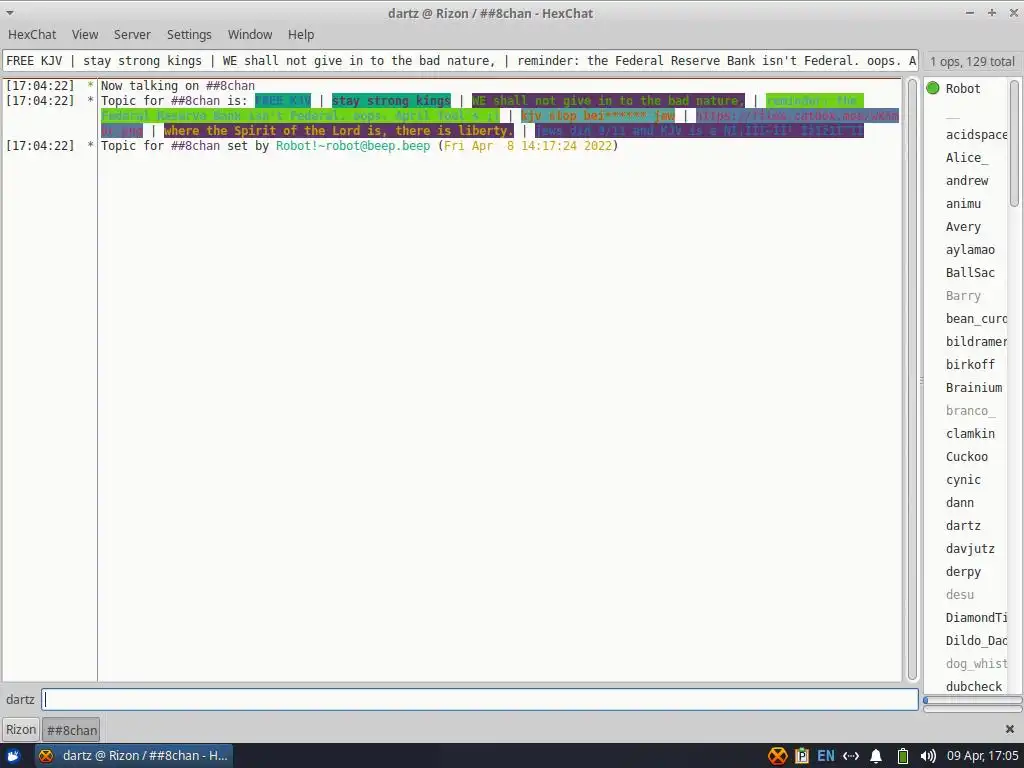
Task: Click the message input box
Action: [480, 699]
